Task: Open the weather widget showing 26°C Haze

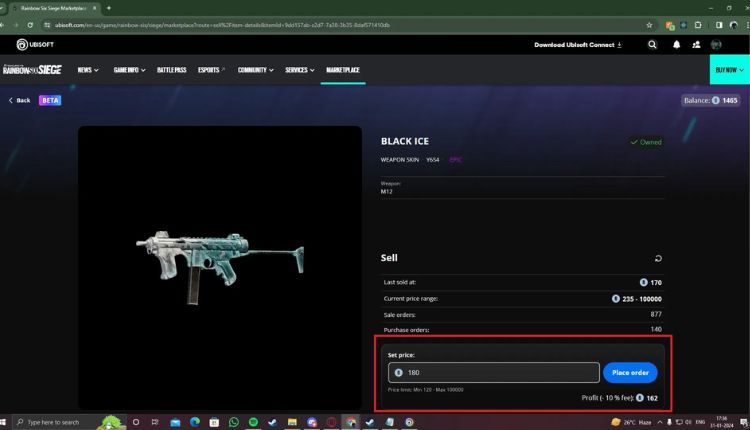Action: (631, 422)
